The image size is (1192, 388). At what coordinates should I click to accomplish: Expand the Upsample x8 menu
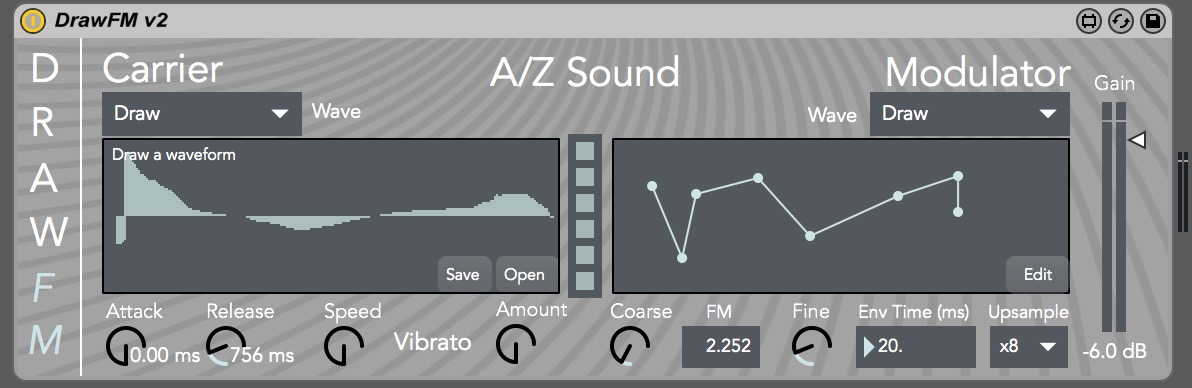click(1029, 347)
